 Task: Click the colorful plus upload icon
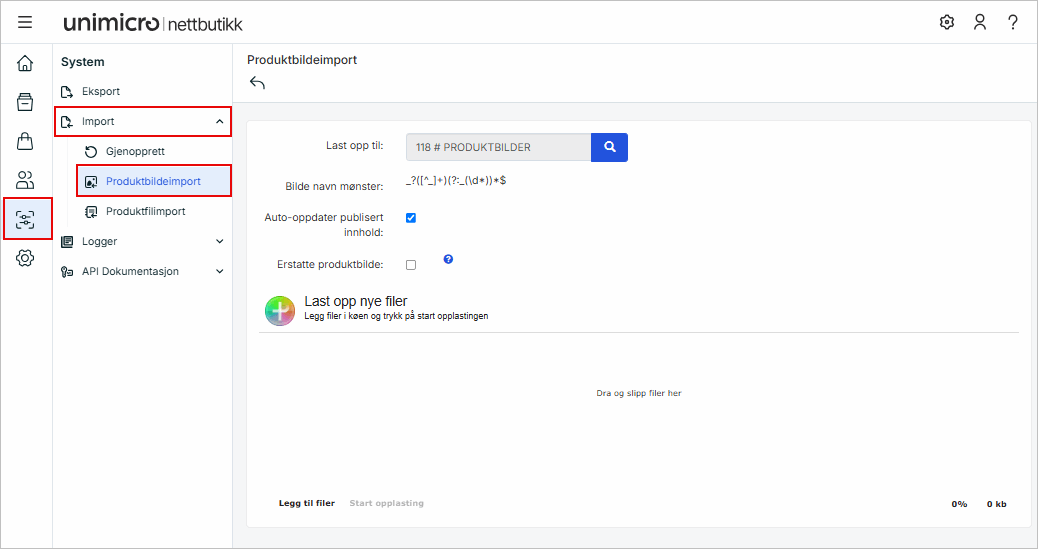point(280,311)
